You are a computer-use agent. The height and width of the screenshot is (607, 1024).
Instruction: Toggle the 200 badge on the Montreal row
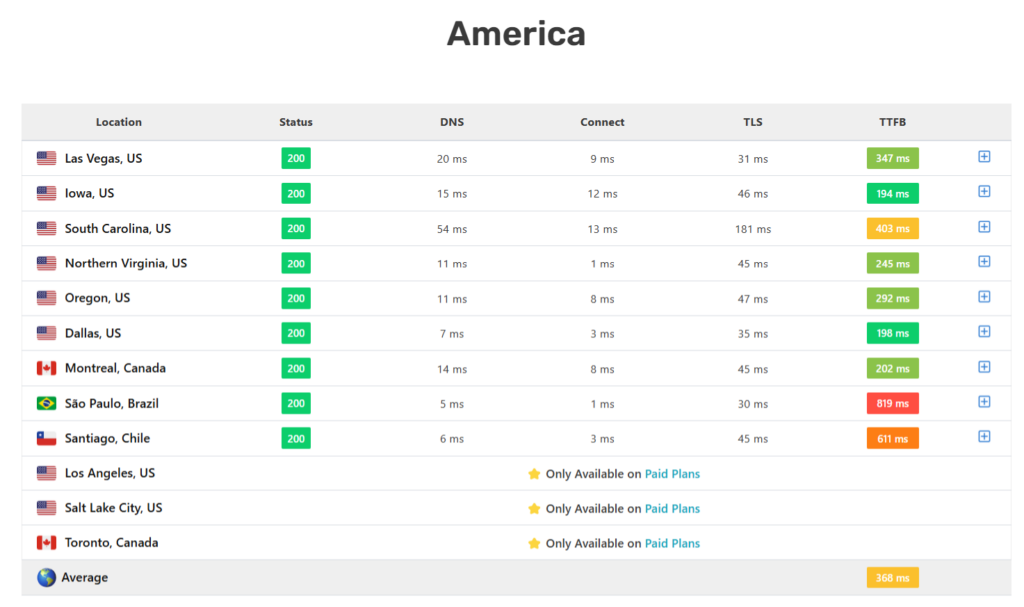click(295, 368)
